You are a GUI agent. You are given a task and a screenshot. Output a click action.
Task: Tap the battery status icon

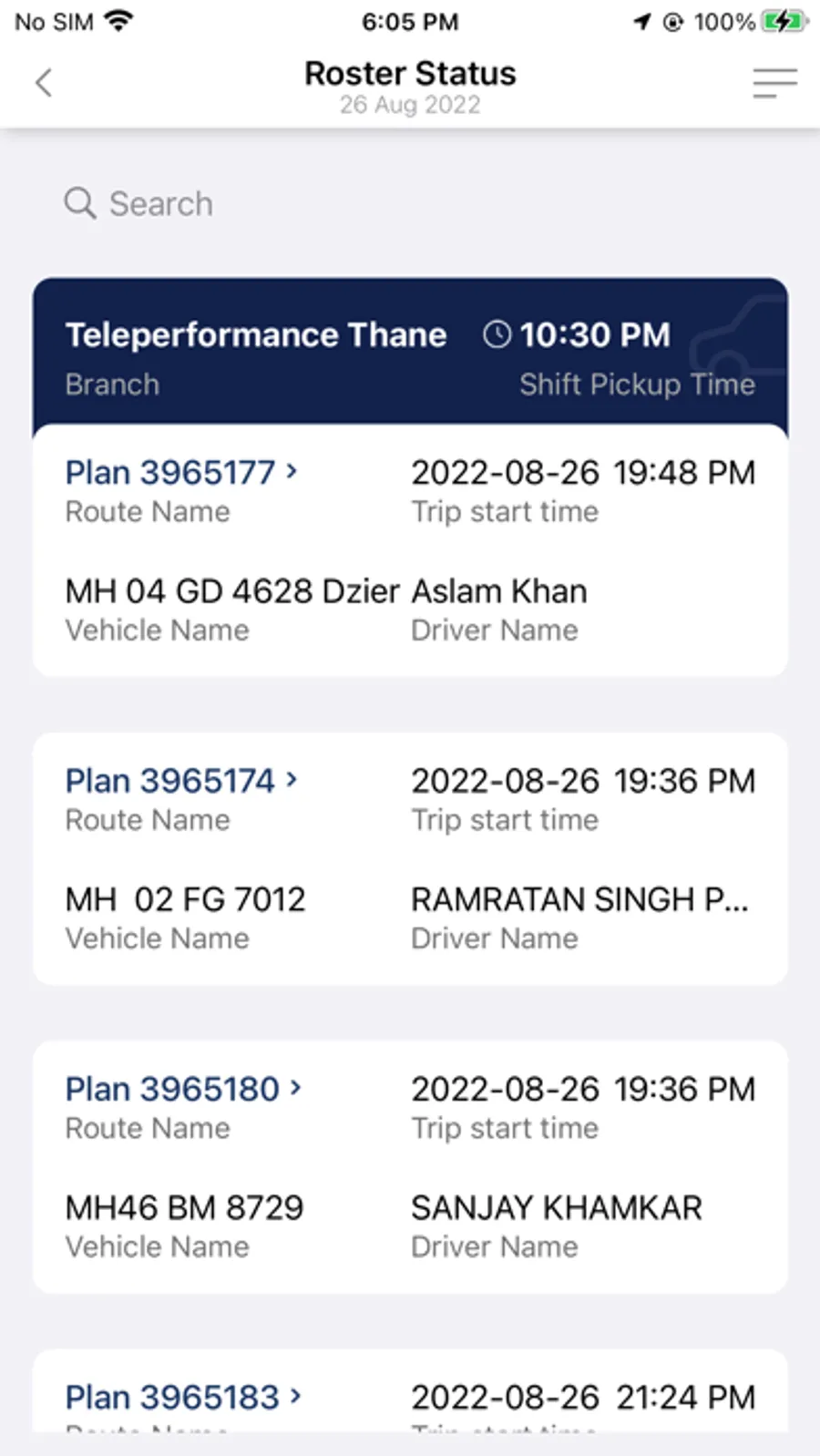pyautogui.click(x=784, y=21)
